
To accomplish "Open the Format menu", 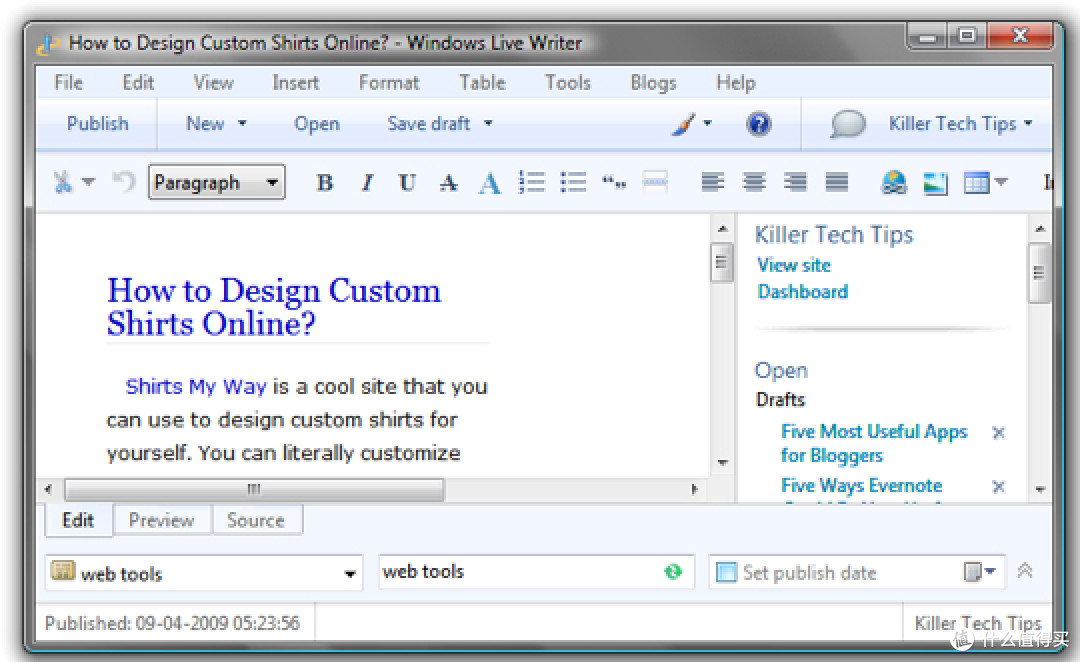I will click(x=388, y=83).
